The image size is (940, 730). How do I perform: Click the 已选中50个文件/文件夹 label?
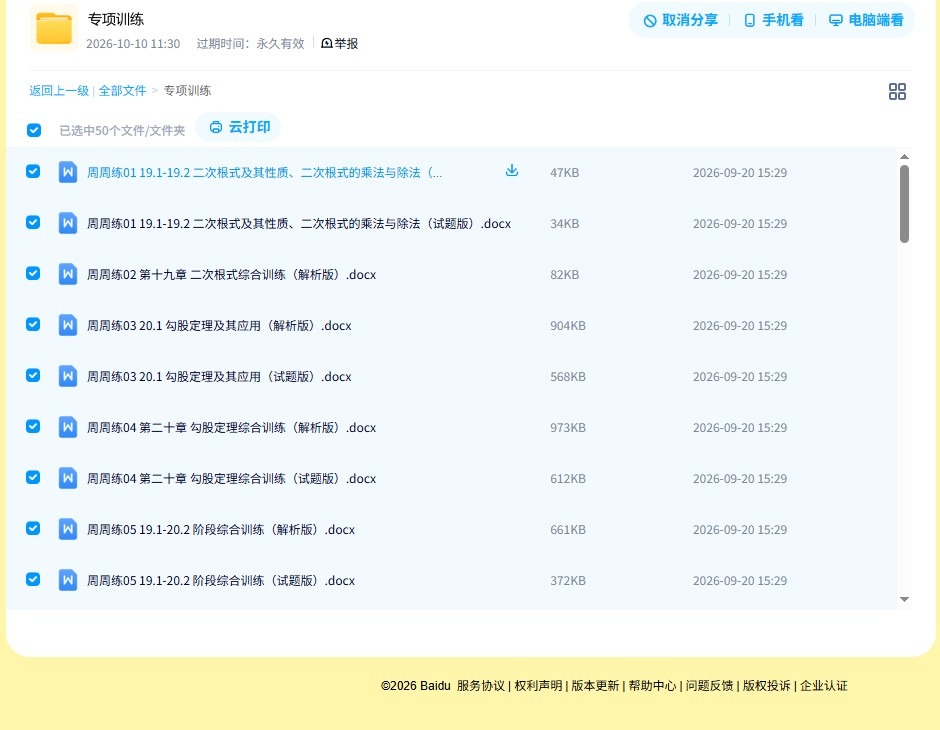click(122, 131)
